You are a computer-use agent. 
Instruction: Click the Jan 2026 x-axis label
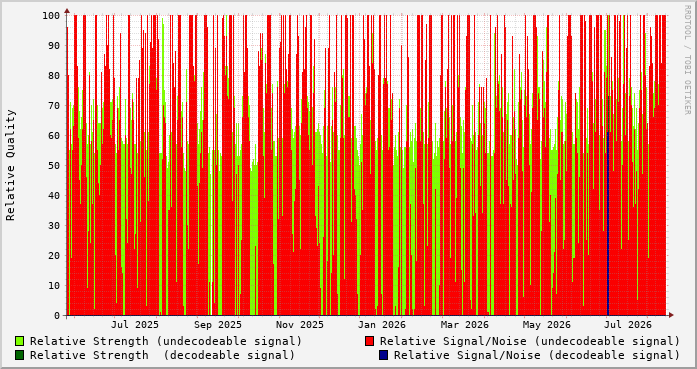[x=383, y=325]
